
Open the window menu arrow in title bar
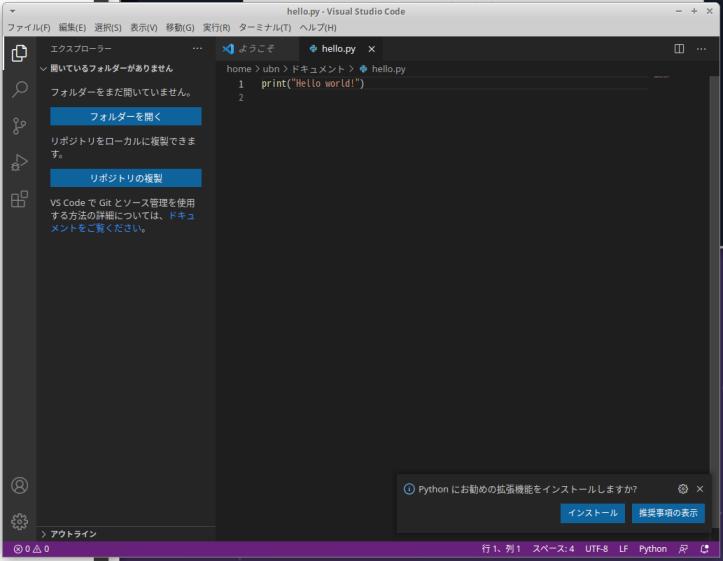tap(12, 11)
